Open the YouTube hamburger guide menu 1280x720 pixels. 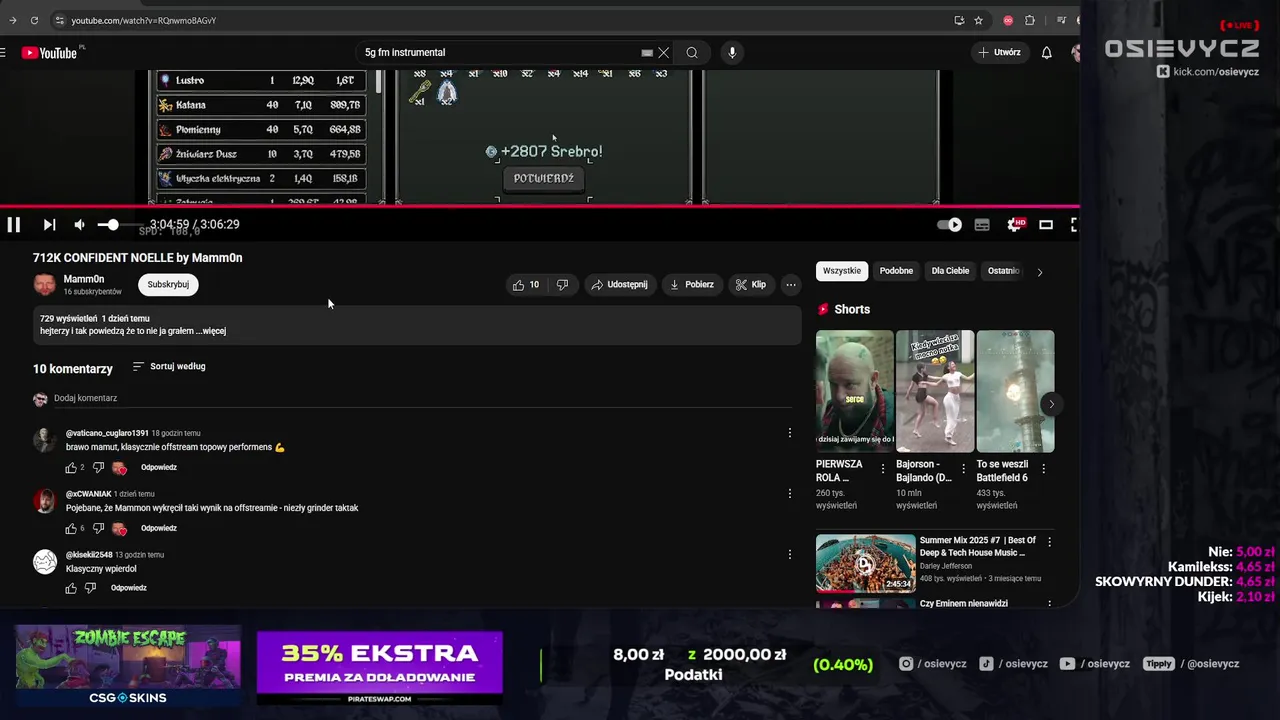click(3, 53)
